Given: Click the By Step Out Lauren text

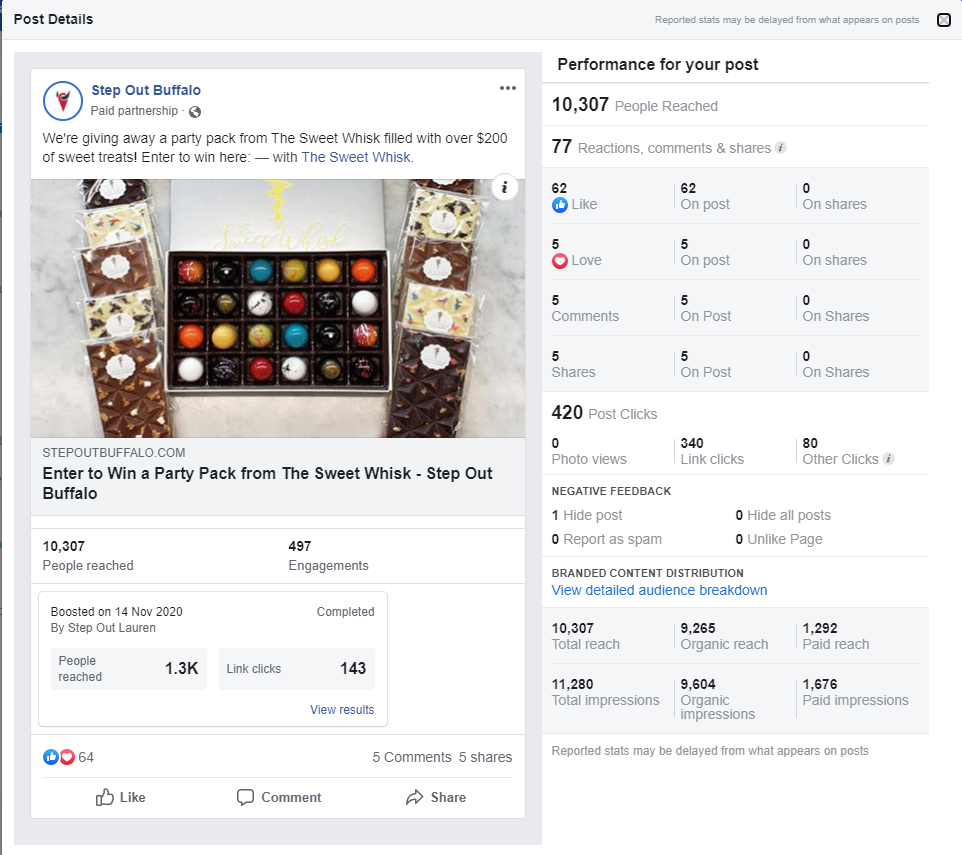Looking at the screenshot, I should click(x=103, y=627).
